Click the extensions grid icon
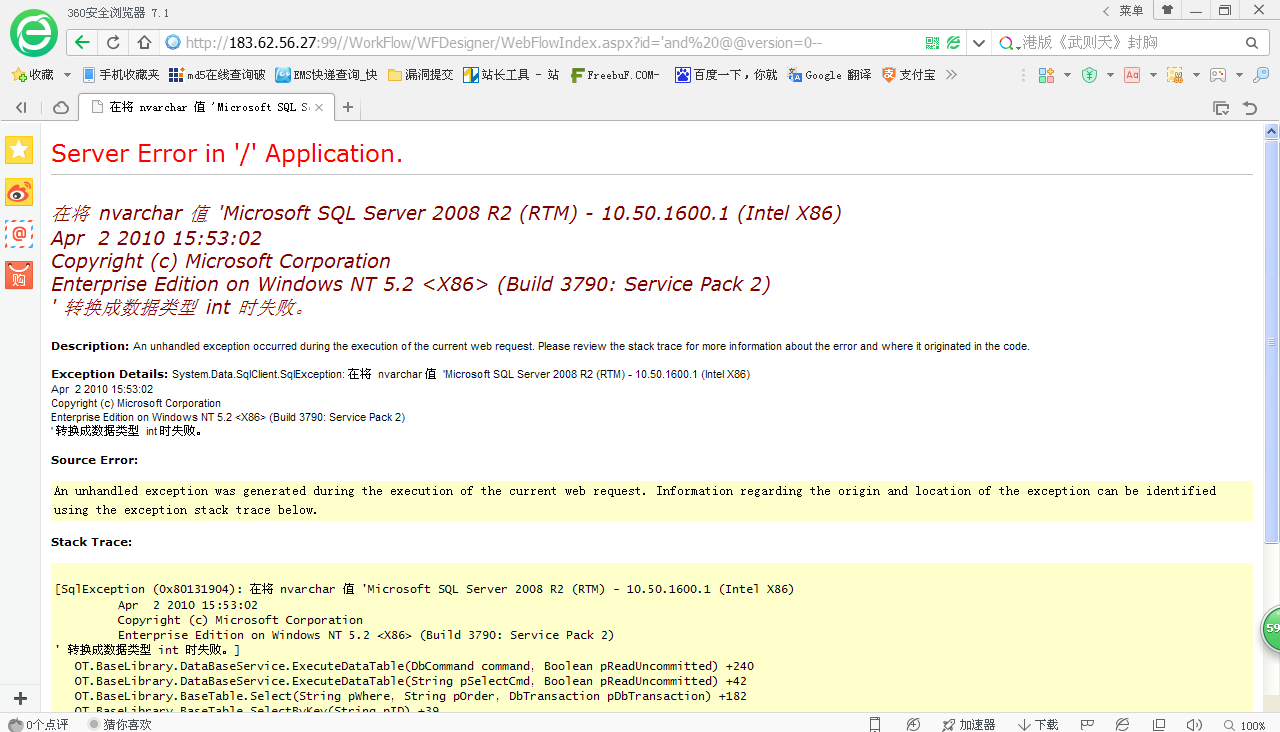Viewport: 1280px width, 732px height. (x=1046, y=75)
